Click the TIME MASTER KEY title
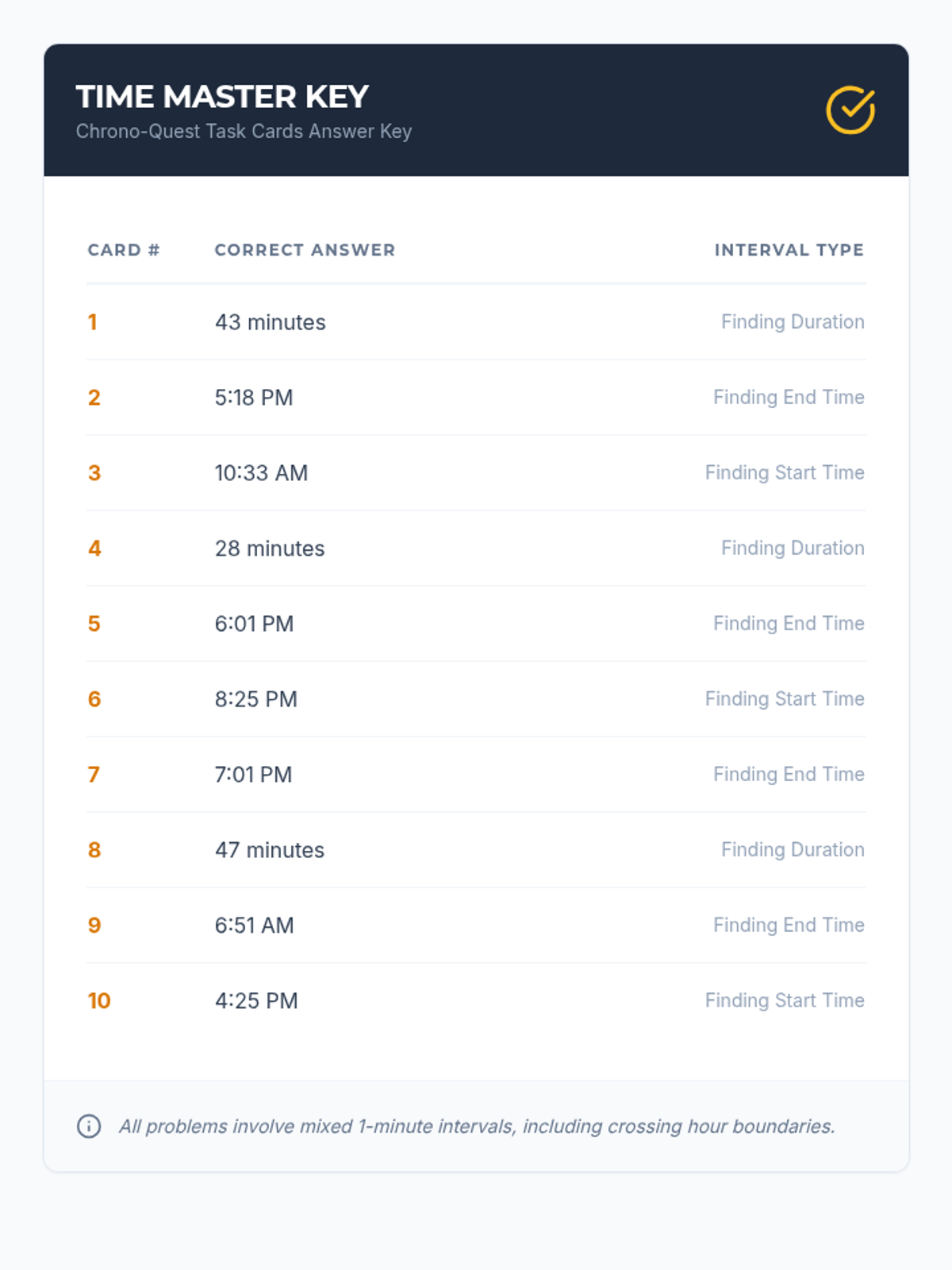Screen dimensions: 952x1270 point(222,97)
